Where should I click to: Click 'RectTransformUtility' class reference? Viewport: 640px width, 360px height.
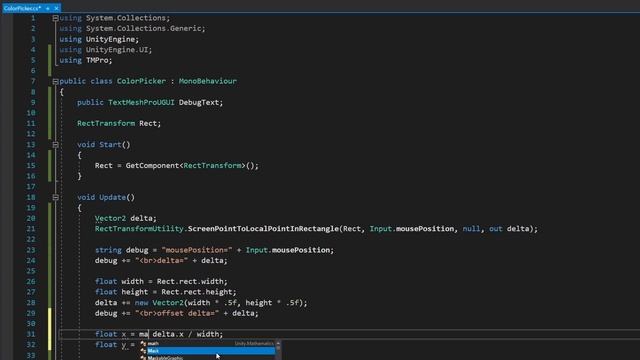[x=139, y=229]
